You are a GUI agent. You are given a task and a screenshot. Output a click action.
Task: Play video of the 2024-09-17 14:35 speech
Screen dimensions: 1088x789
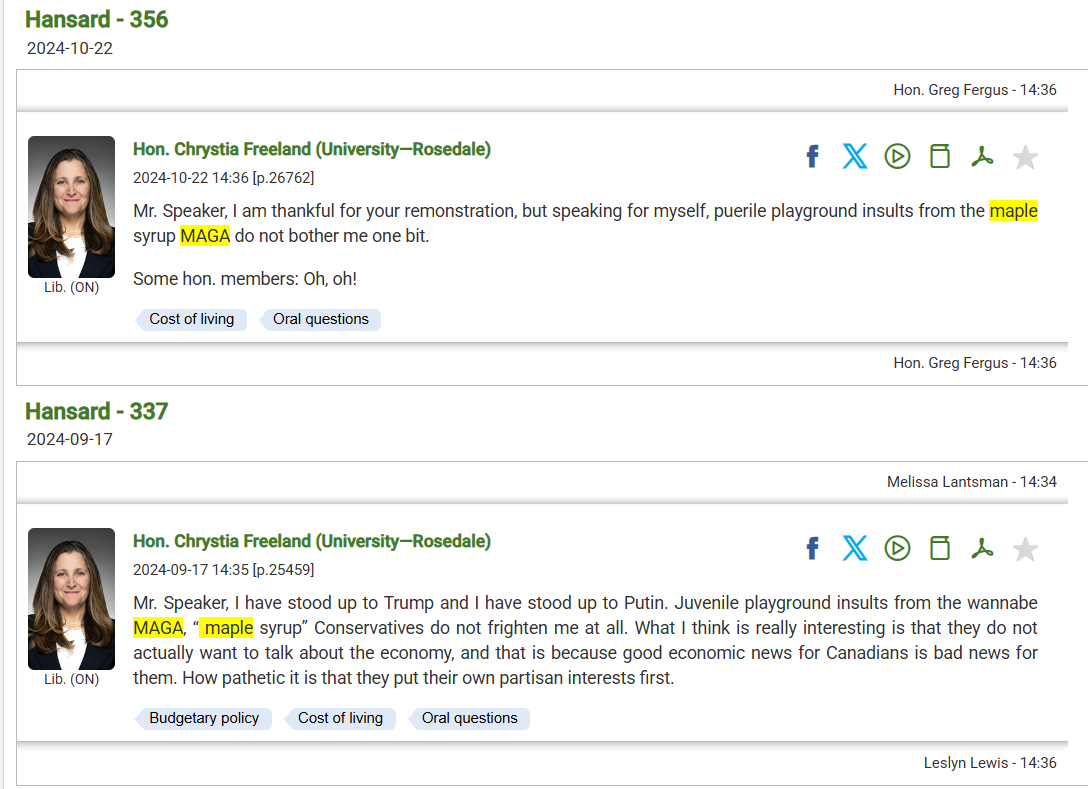897,549
